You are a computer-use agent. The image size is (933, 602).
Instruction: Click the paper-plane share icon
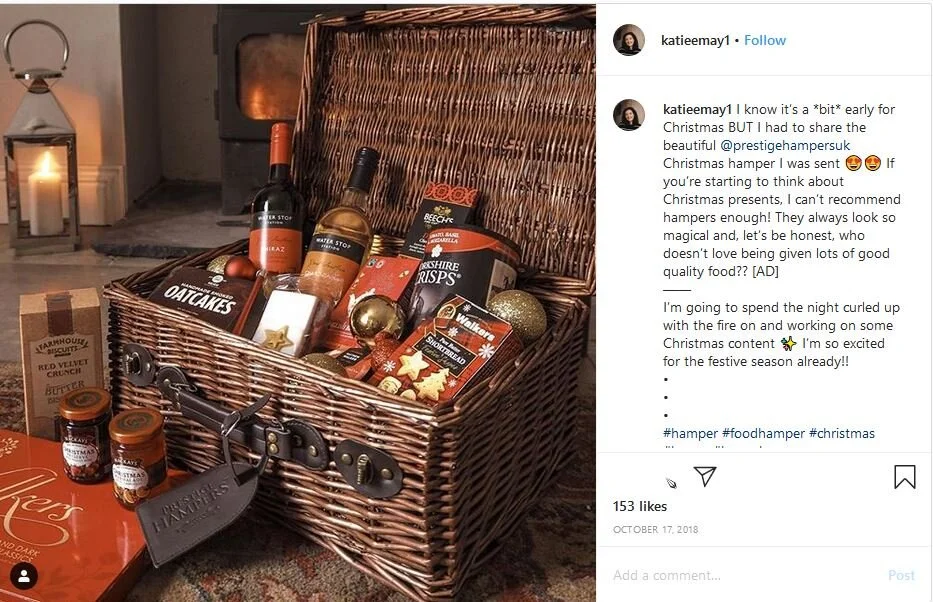[x=705, y=476]
